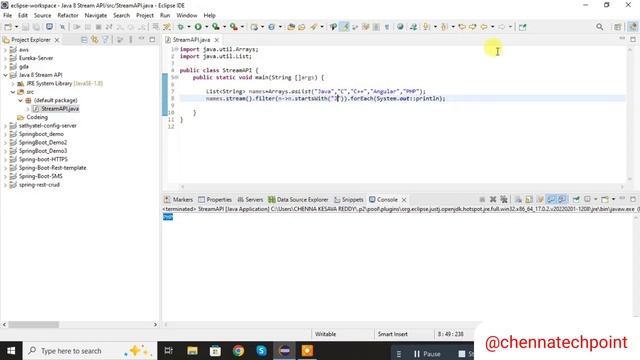Expand the Eureka-Server project
The image size is (640, 360).
(5, 58)
